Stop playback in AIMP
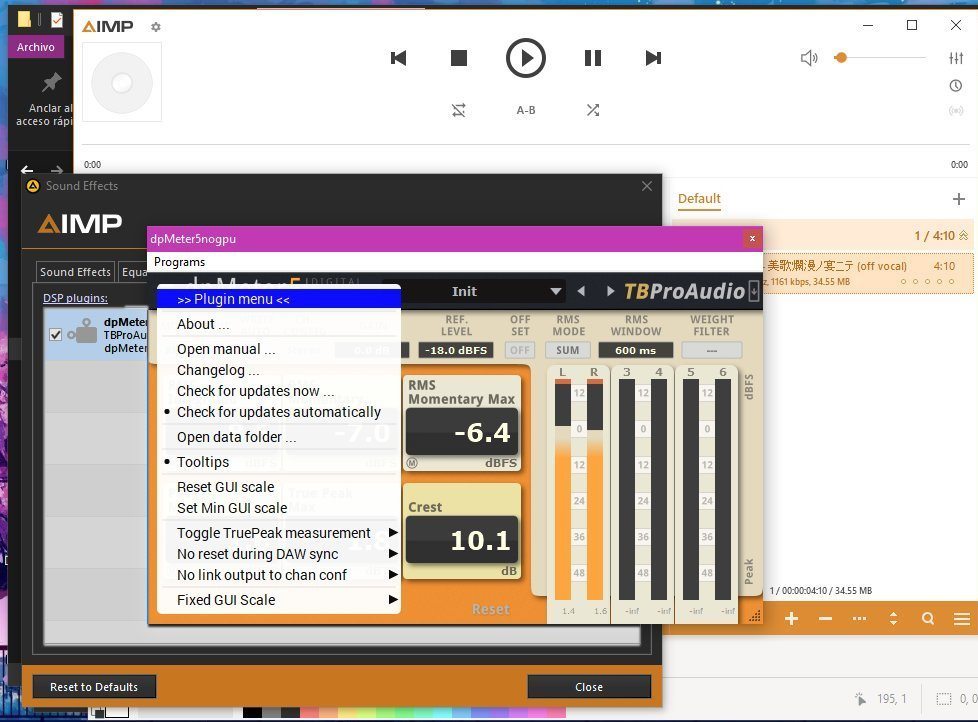This screenshot has width=978, height=722. point(459,58)
